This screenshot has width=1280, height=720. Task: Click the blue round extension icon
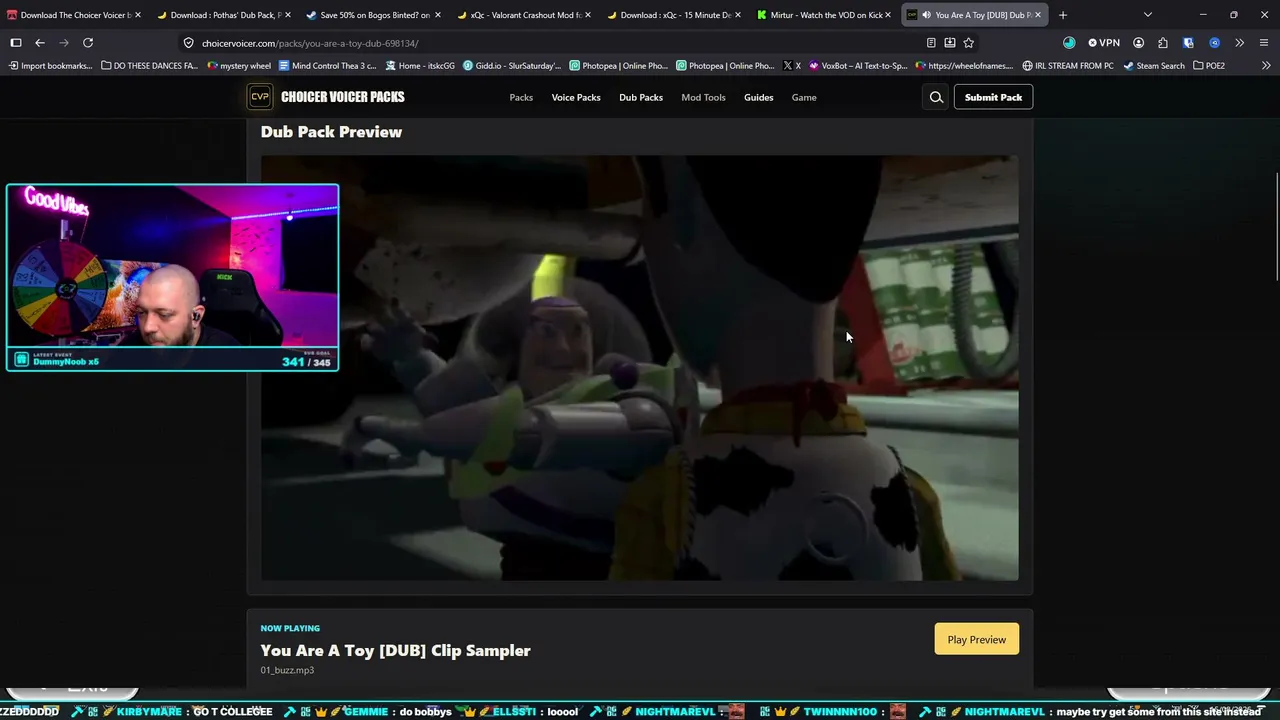pos(1214,43)
